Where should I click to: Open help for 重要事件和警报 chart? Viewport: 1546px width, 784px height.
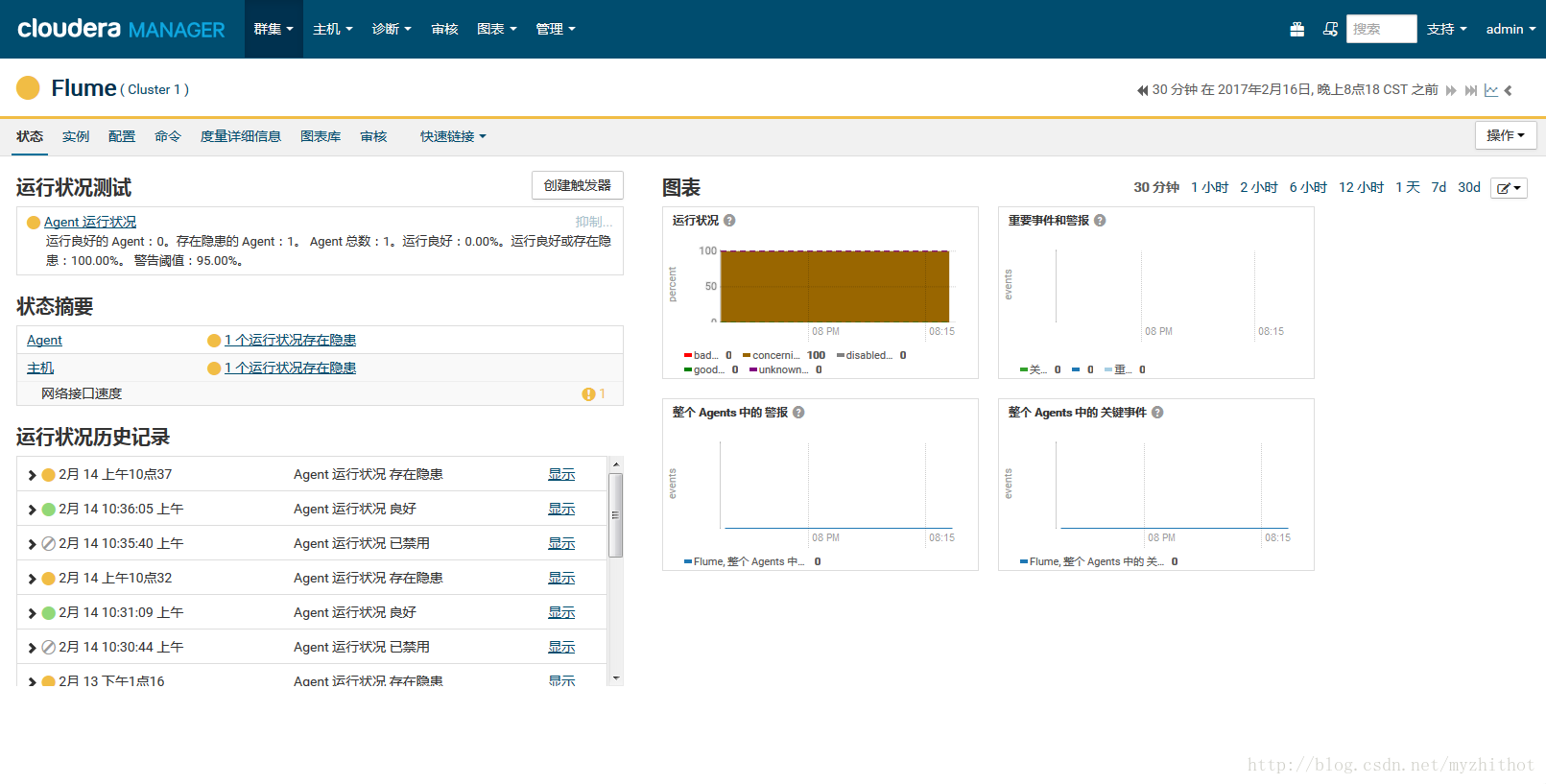(1100, 221)
